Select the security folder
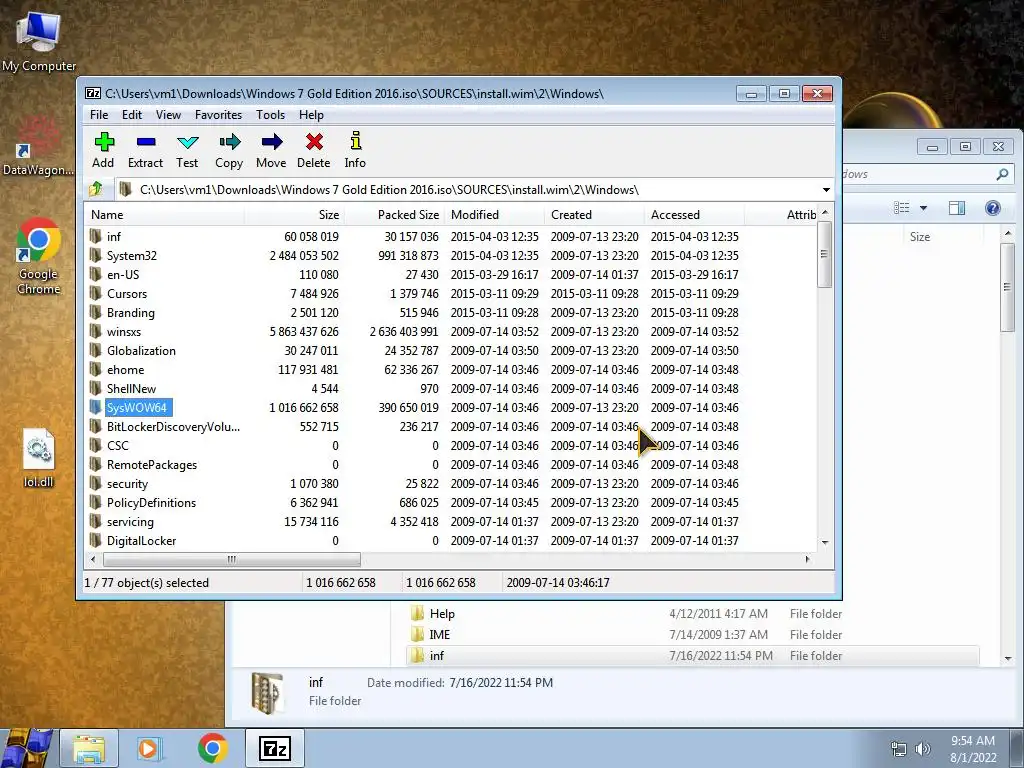Image resolution: width=1024 pixels, height=768 pixels. [127, 483]
